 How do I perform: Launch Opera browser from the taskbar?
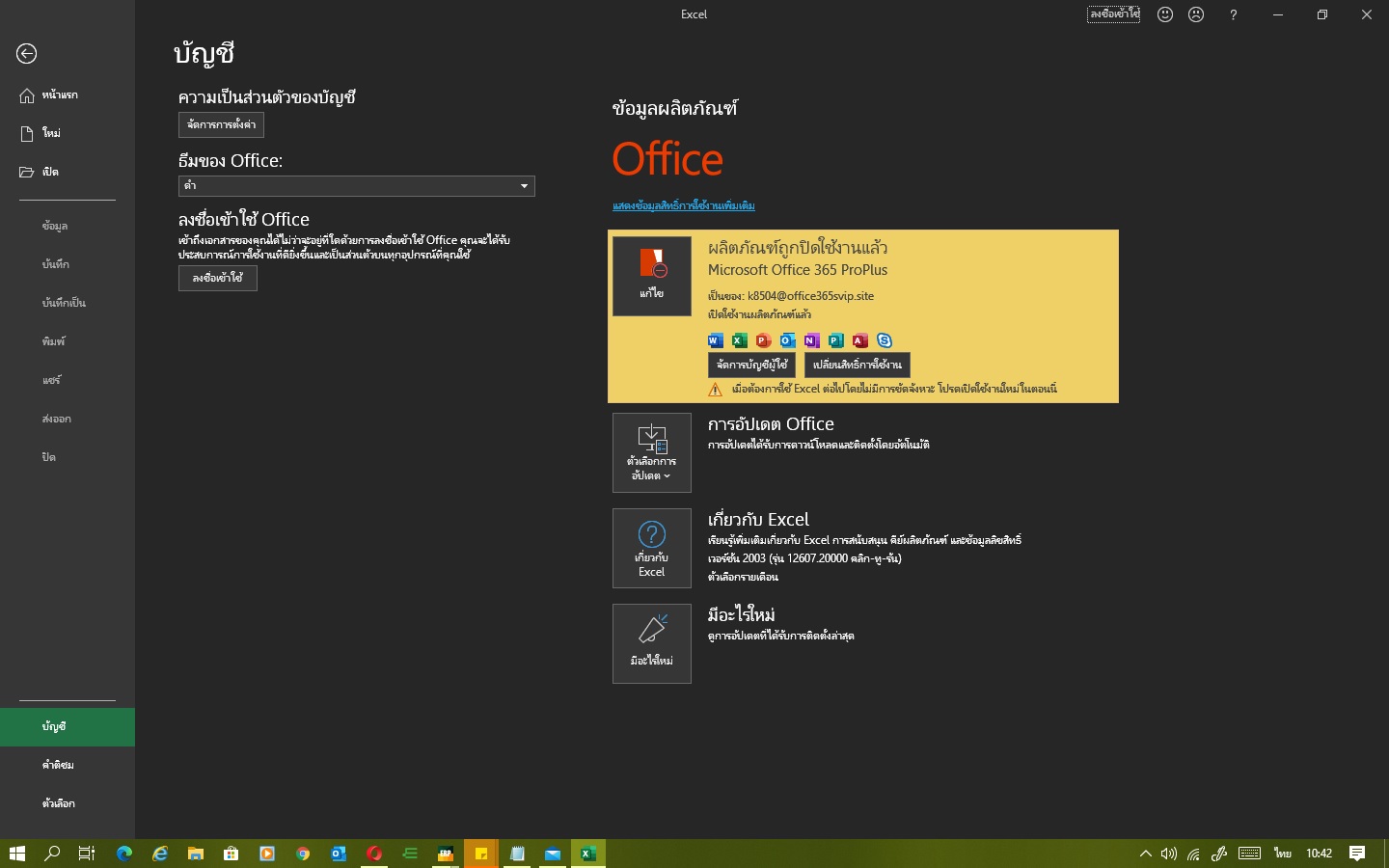(x=374, y=854)
